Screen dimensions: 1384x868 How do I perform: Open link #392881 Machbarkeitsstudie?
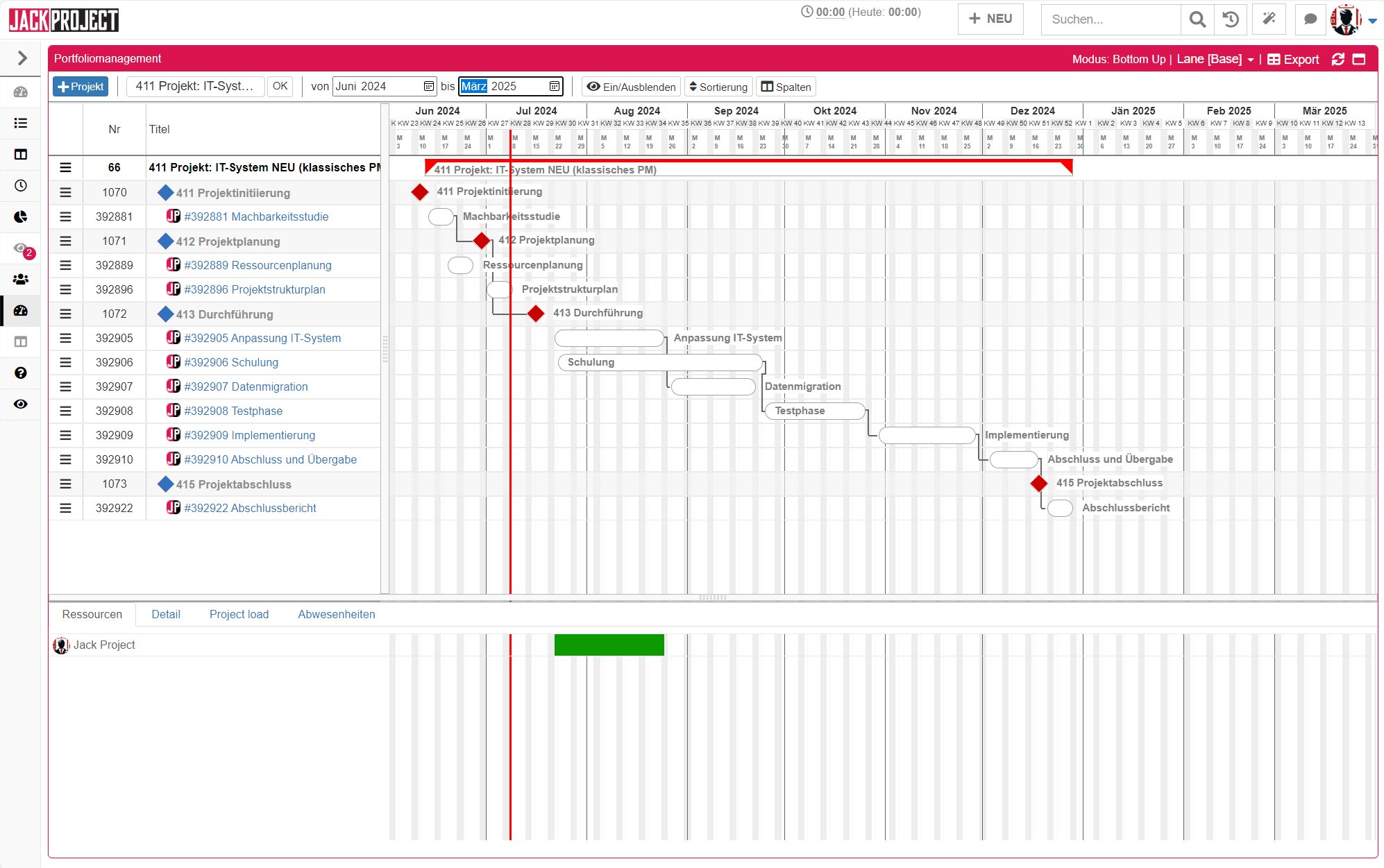point(256,216)
